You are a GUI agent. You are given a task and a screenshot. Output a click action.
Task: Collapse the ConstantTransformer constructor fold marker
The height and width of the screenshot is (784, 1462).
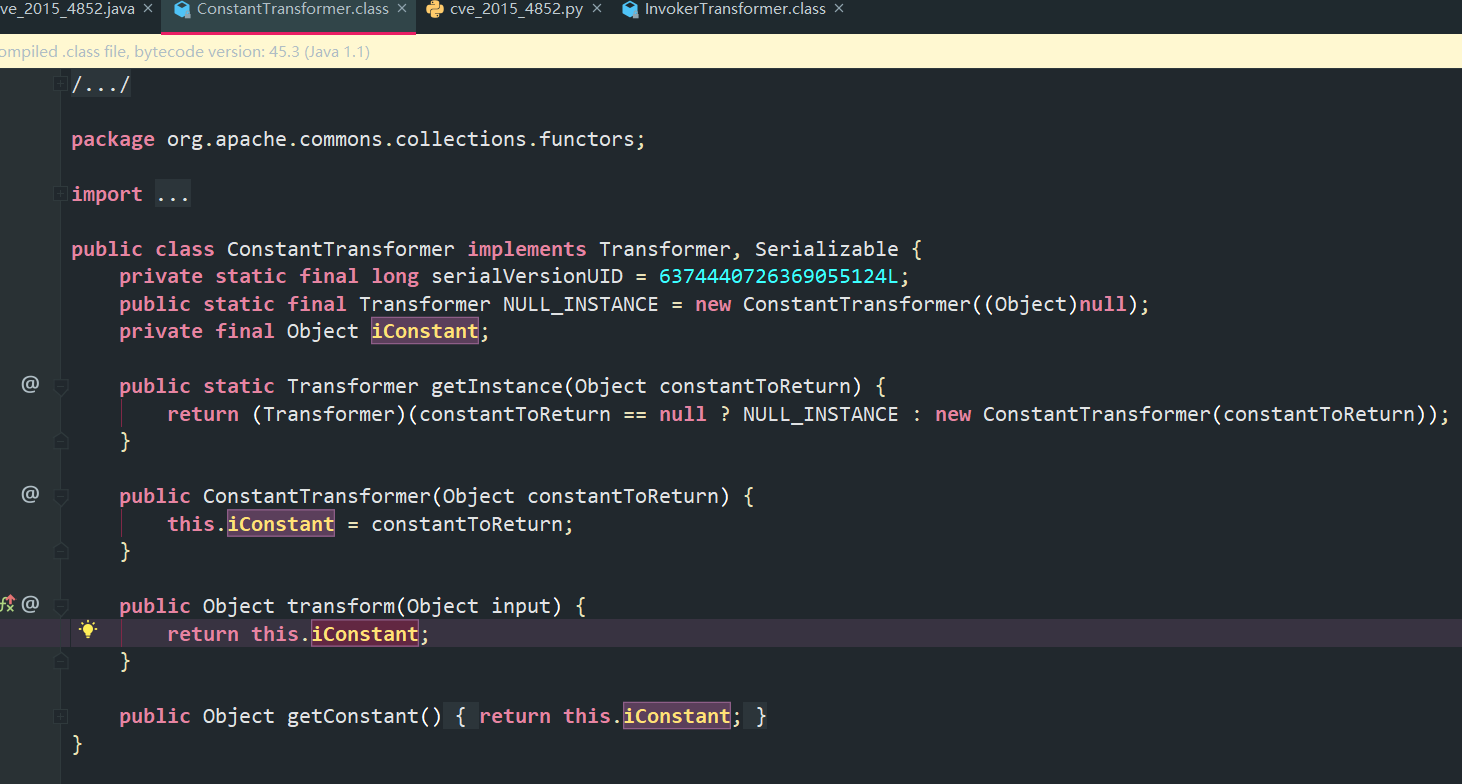click(60, 496)
